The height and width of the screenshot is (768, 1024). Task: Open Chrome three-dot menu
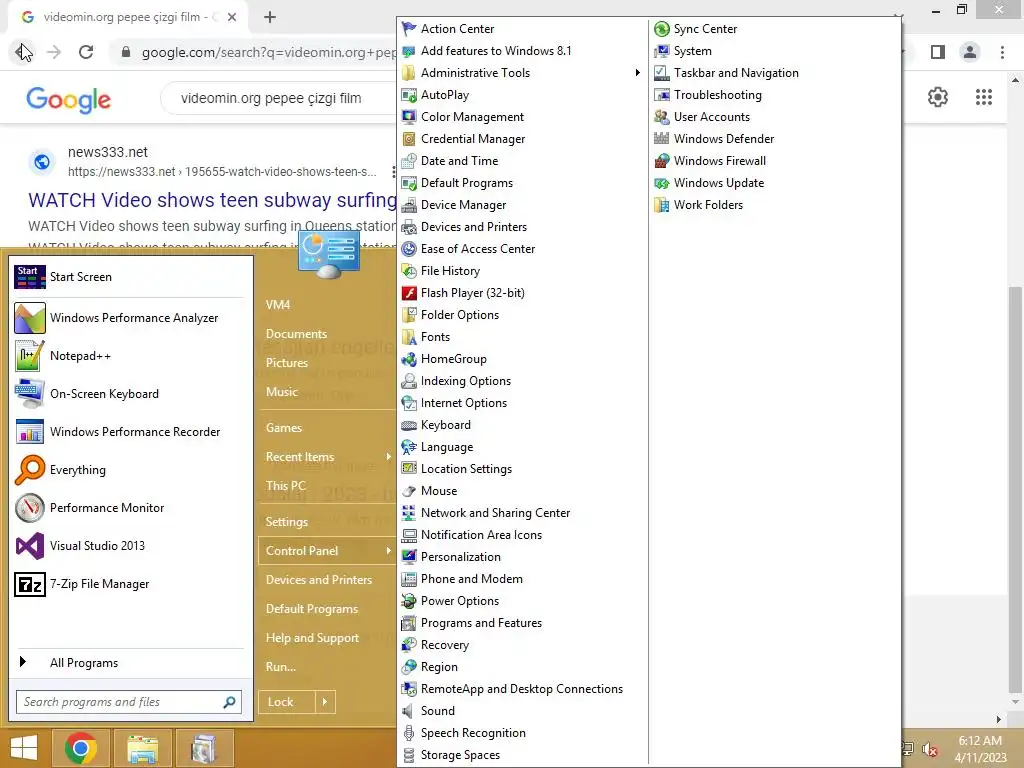[1002, 52]
